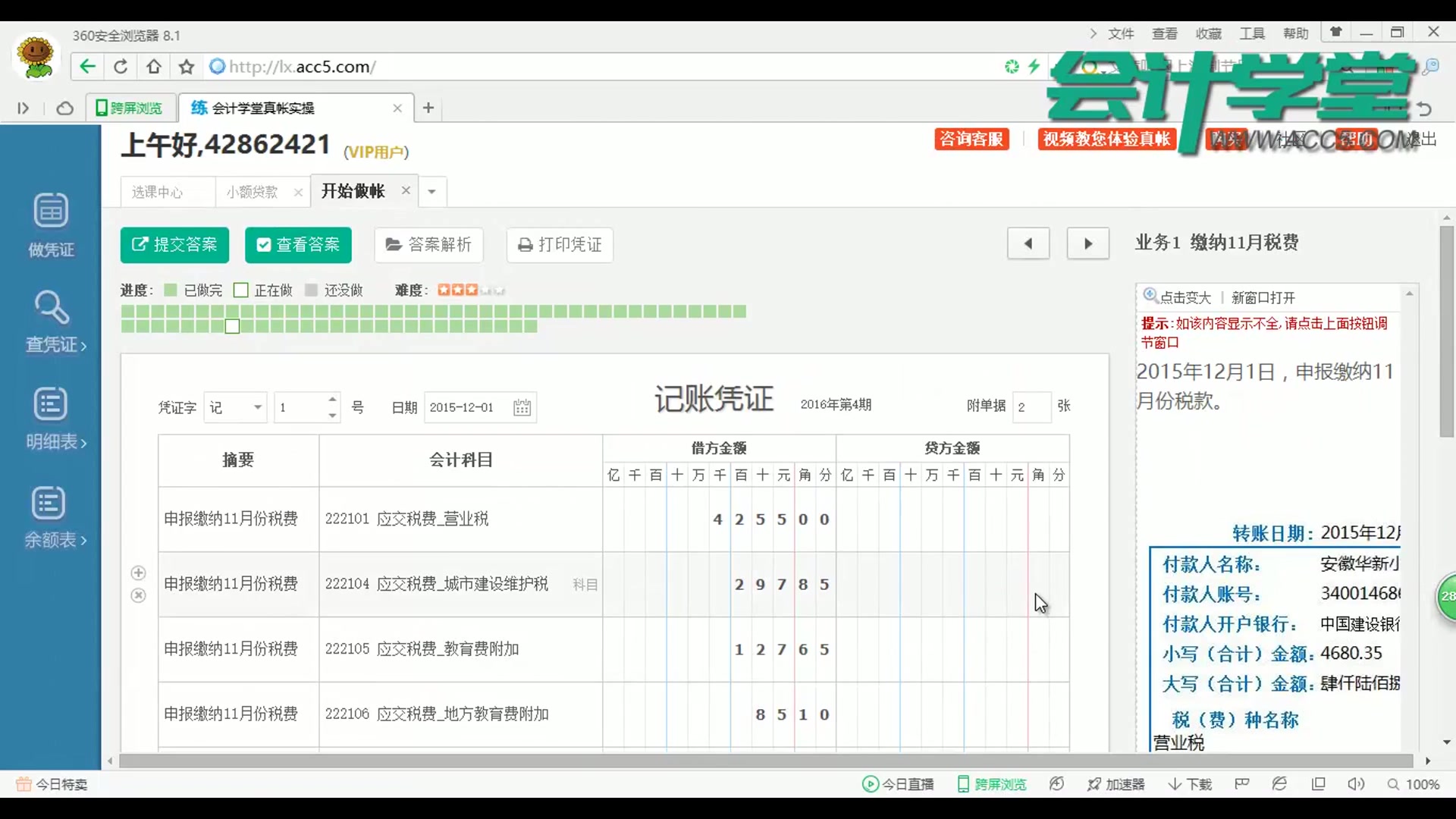Image resolution: width=1456 pixels, height=819 pixels.
Task: Click the 查看答案 button
Action: point(298,244)
